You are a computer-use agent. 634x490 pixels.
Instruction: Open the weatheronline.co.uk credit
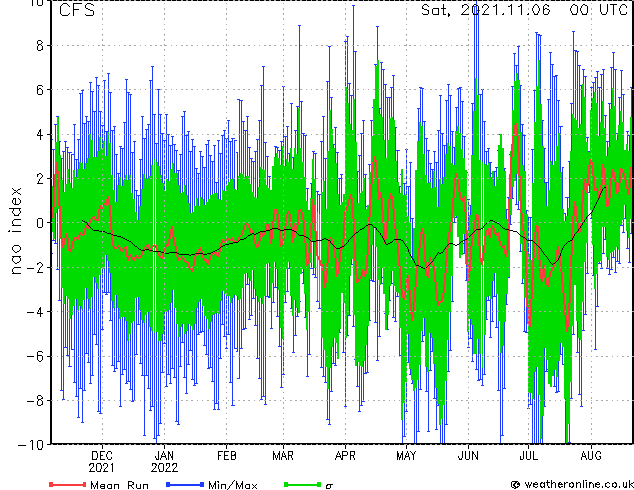(572, 484)
